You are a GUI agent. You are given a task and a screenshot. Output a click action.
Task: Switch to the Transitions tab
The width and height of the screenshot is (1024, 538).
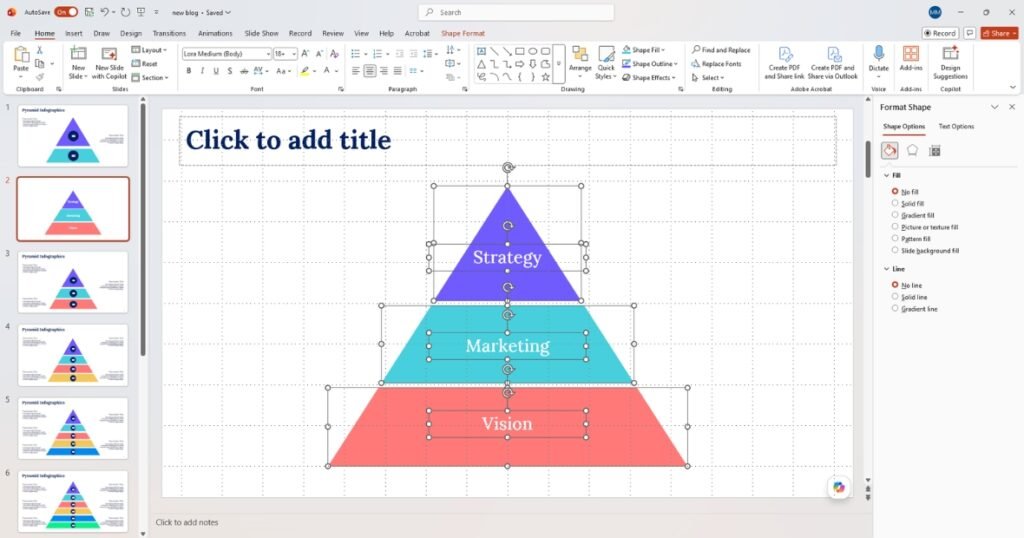[x=169, y=33]
